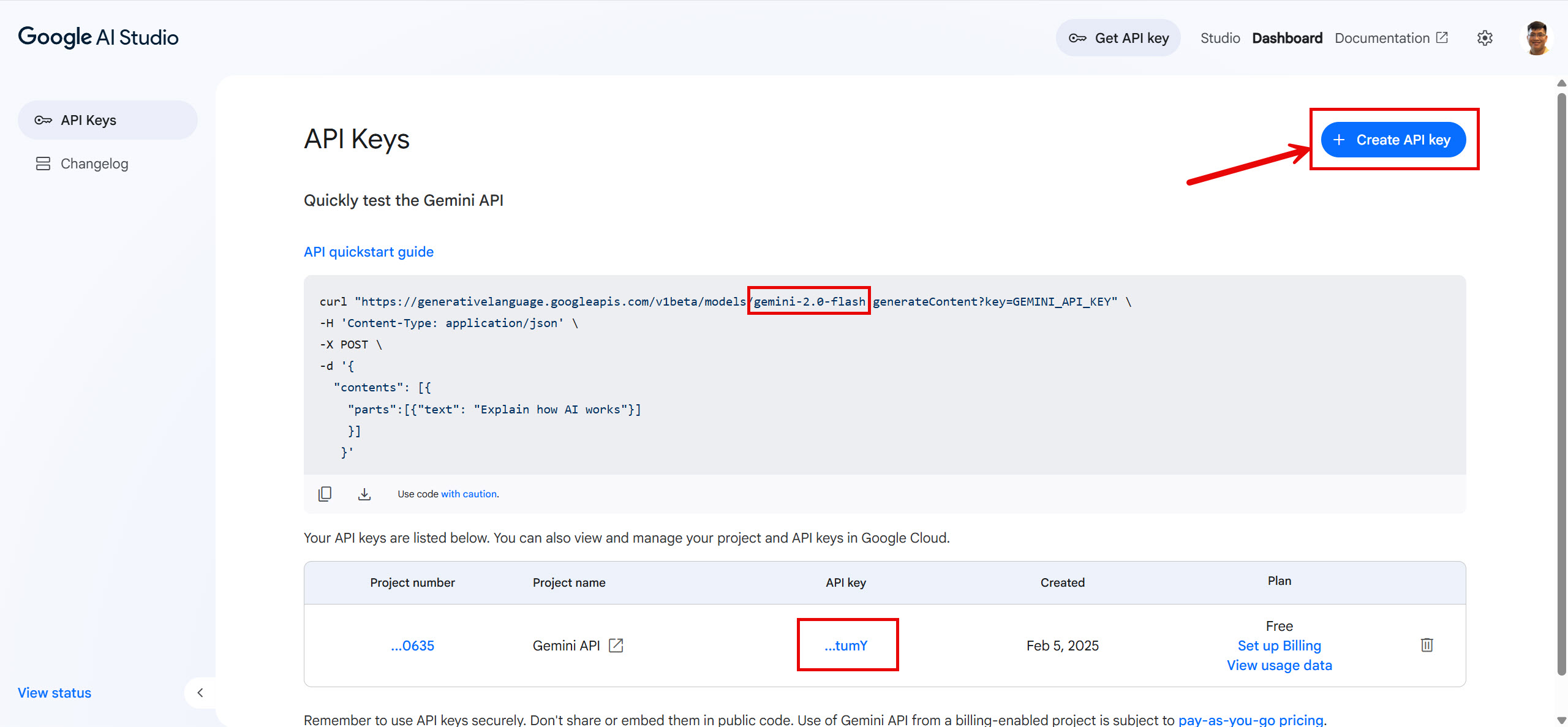Image resolution: width=1568 pixels, height=727 pixels.
Task: Click the vertical page scrollbar
Action: (x=1562, y=385)
